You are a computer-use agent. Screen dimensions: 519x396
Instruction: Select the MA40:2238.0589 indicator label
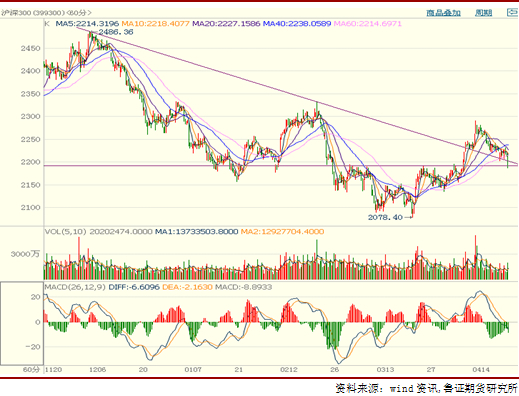(x=297, y=24)
